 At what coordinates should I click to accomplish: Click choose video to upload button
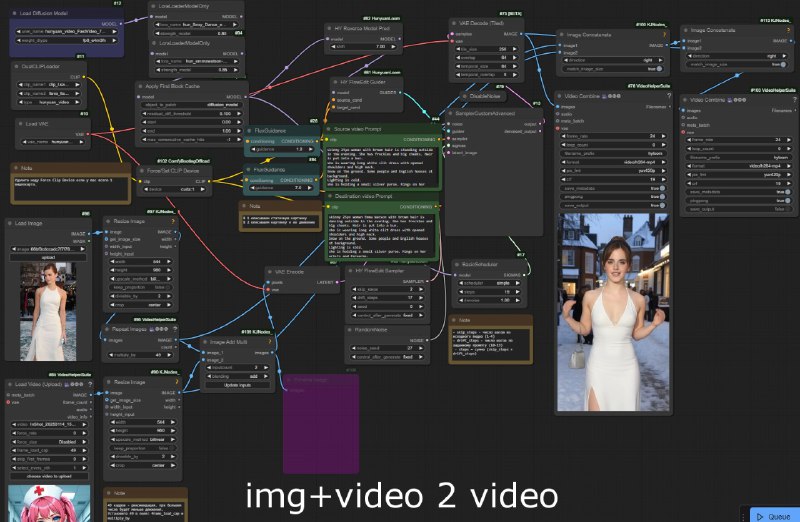point(49,476)
